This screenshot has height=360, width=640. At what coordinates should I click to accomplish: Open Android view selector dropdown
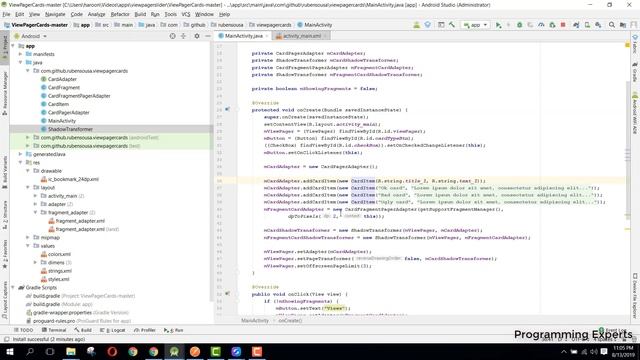(31, 36)
